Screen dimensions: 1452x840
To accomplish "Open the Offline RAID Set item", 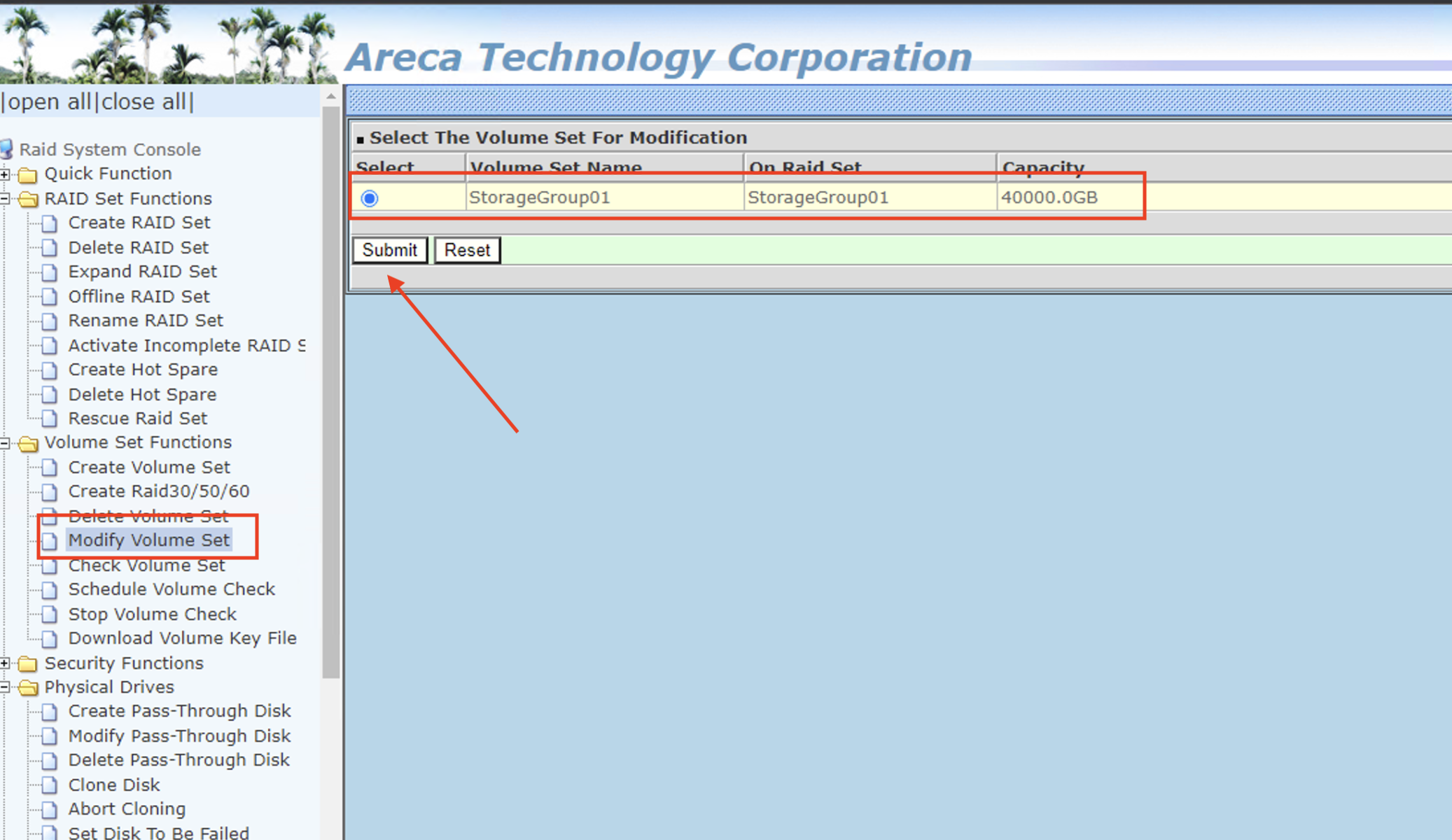I will (139, 296).
